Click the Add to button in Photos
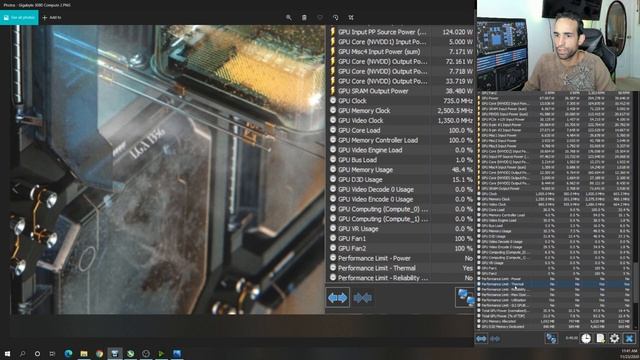Screen dimensions: 640x360 pyautogui.click(x=52, y=18)
